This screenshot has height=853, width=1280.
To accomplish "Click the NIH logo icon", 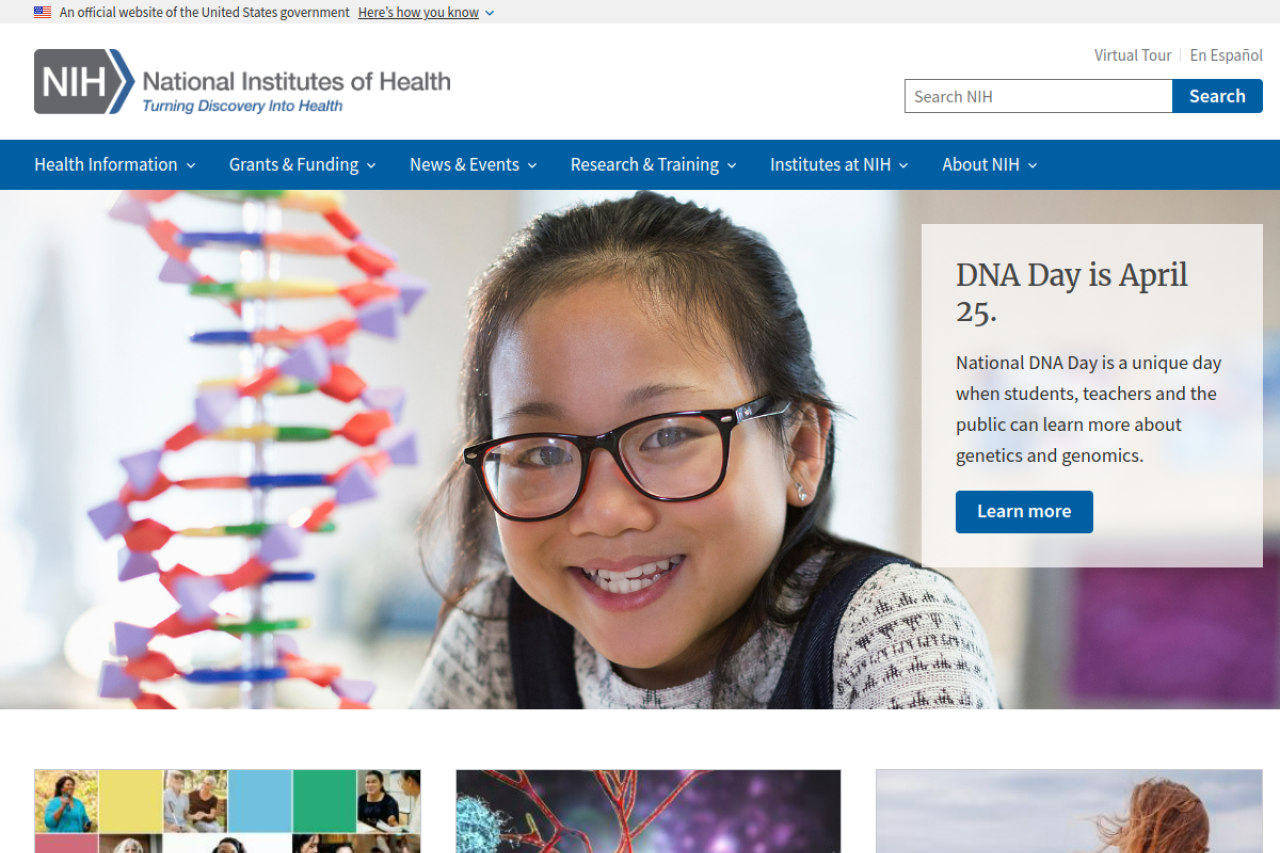I will (84, 81).
